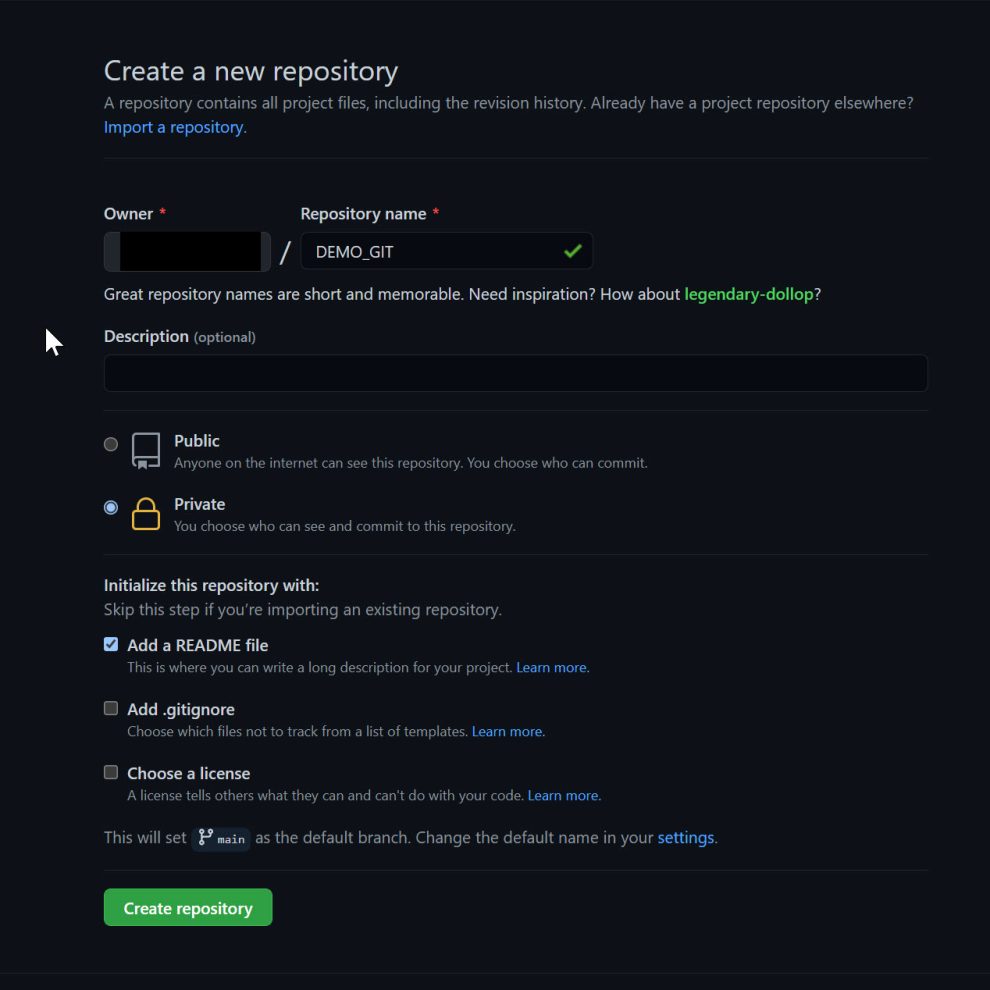Open the settings link for default branch

[685, 837]
